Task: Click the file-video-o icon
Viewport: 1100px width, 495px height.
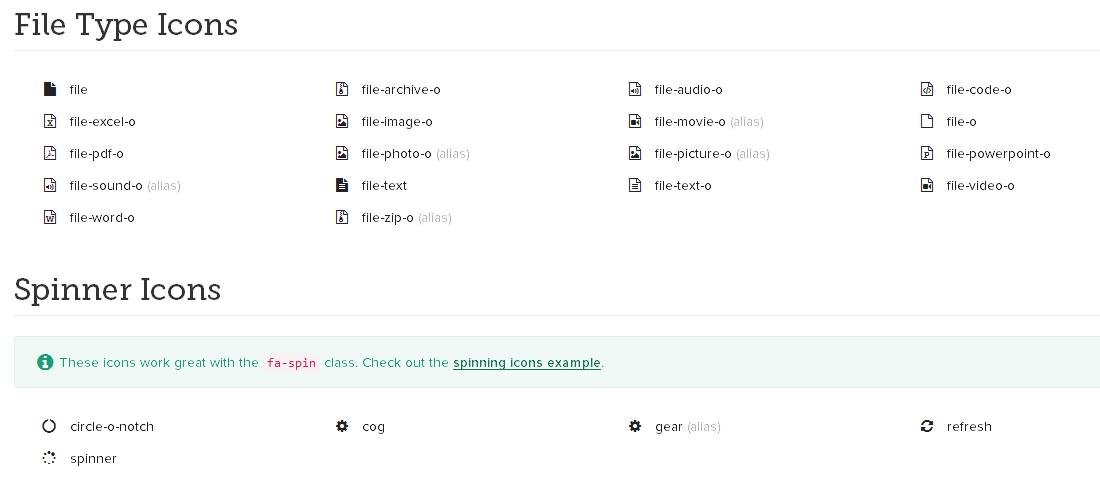Action: tap(927, 186)
